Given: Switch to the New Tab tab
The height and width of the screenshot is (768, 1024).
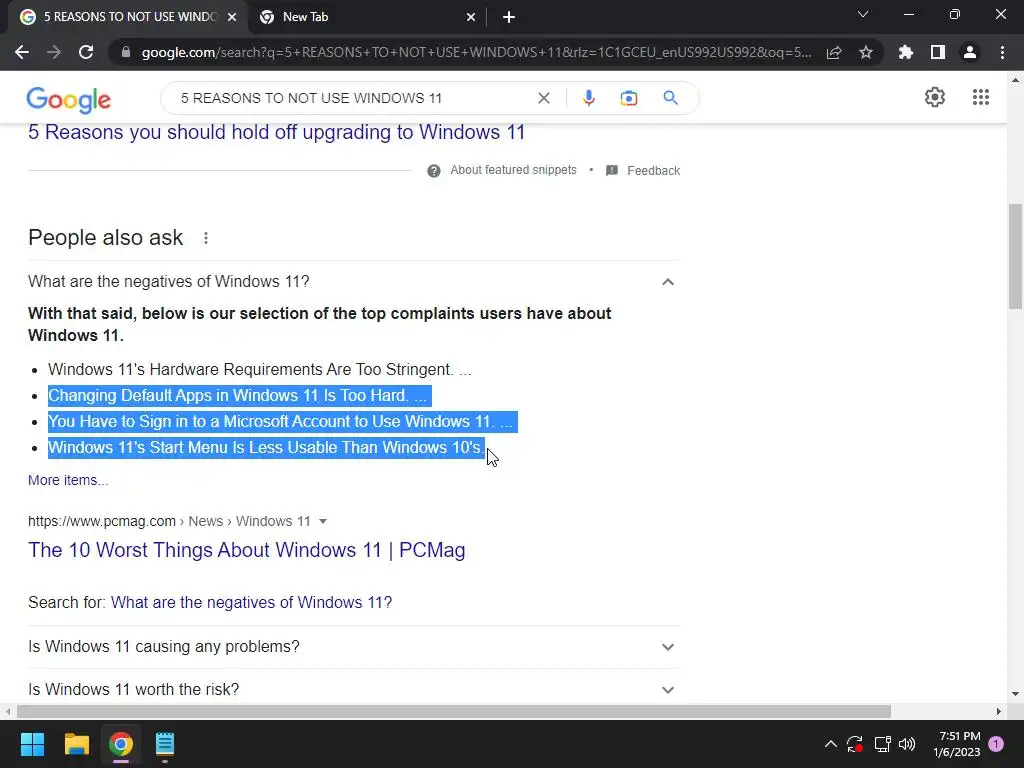Looking at the screenshot, I should (366, 17).
